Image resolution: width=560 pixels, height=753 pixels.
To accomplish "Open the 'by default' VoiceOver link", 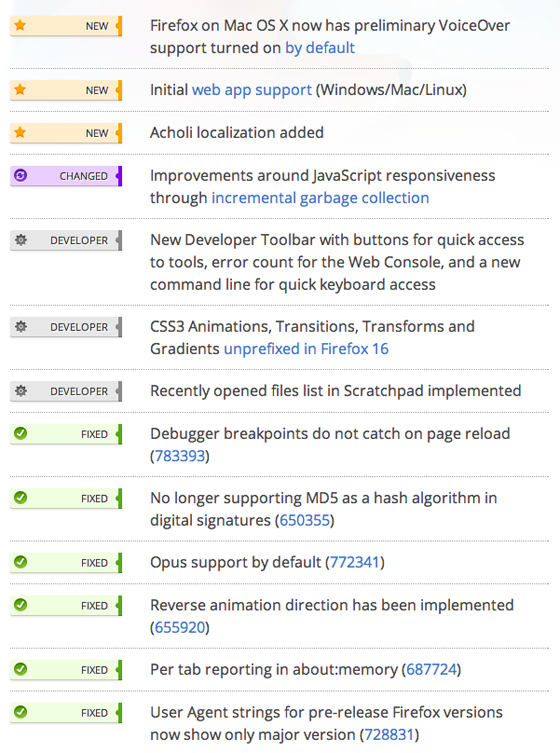I will [320, 48].
